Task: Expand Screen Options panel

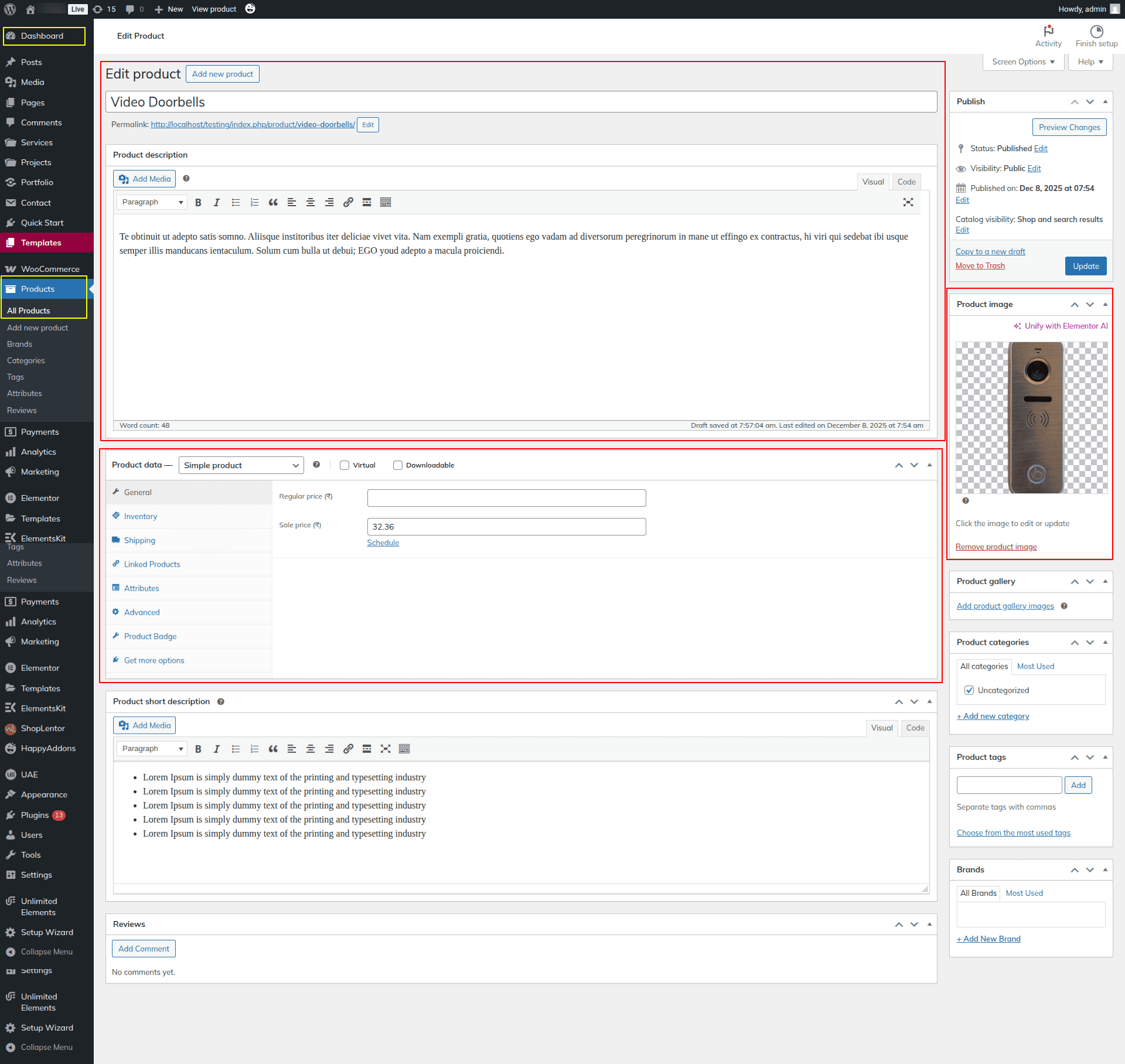Action: coord(1022,62)
